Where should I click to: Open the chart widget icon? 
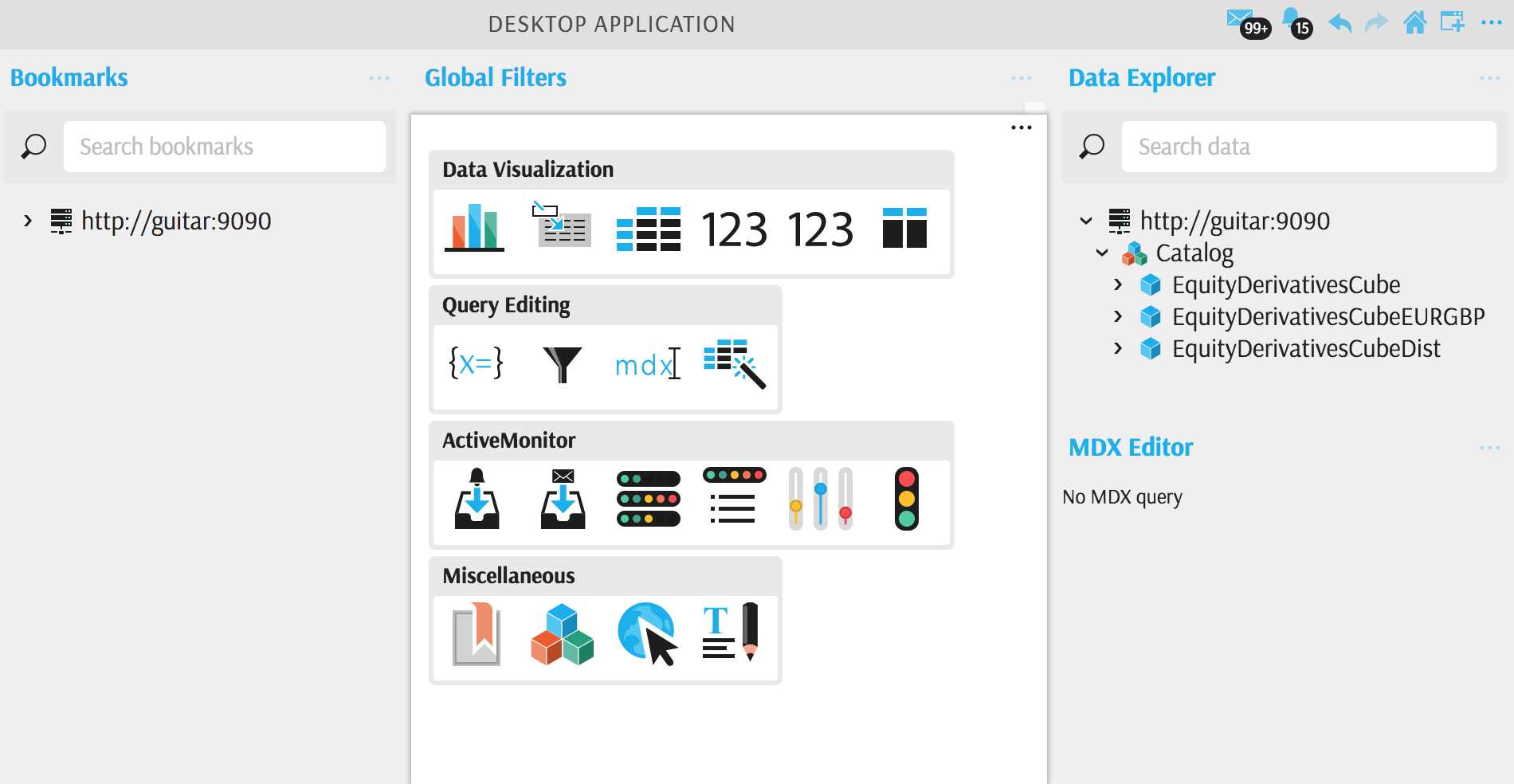click(474, 228)
